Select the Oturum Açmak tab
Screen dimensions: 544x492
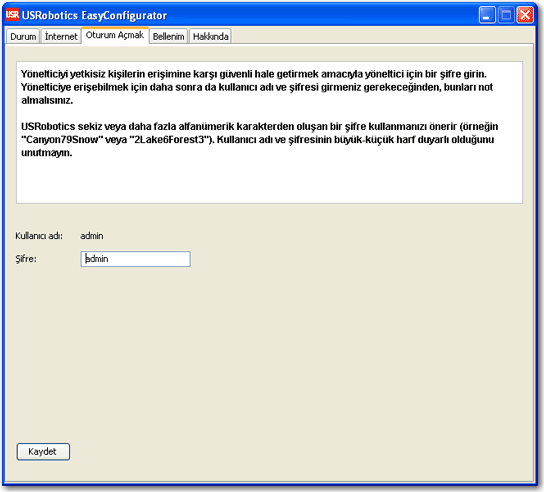(x=115, y=35)
